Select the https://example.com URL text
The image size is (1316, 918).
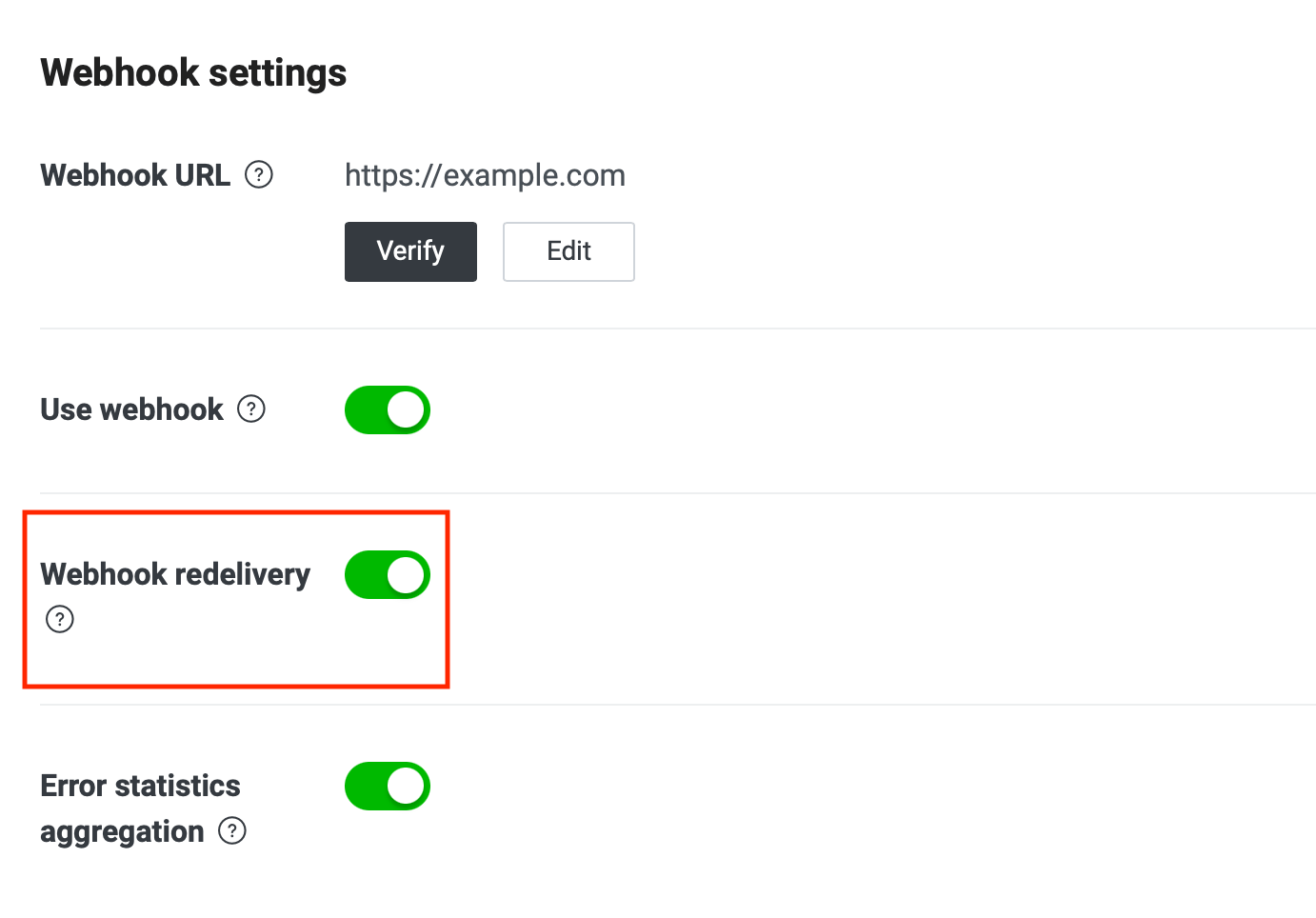click(x=485, y=175)
